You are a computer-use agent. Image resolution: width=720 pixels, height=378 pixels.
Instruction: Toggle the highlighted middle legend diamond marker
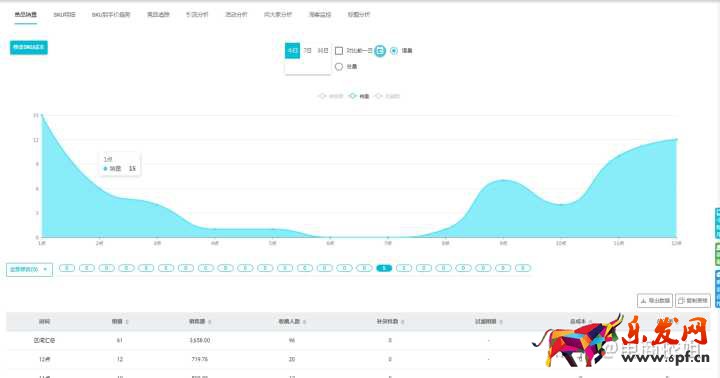tap(352, 96)
